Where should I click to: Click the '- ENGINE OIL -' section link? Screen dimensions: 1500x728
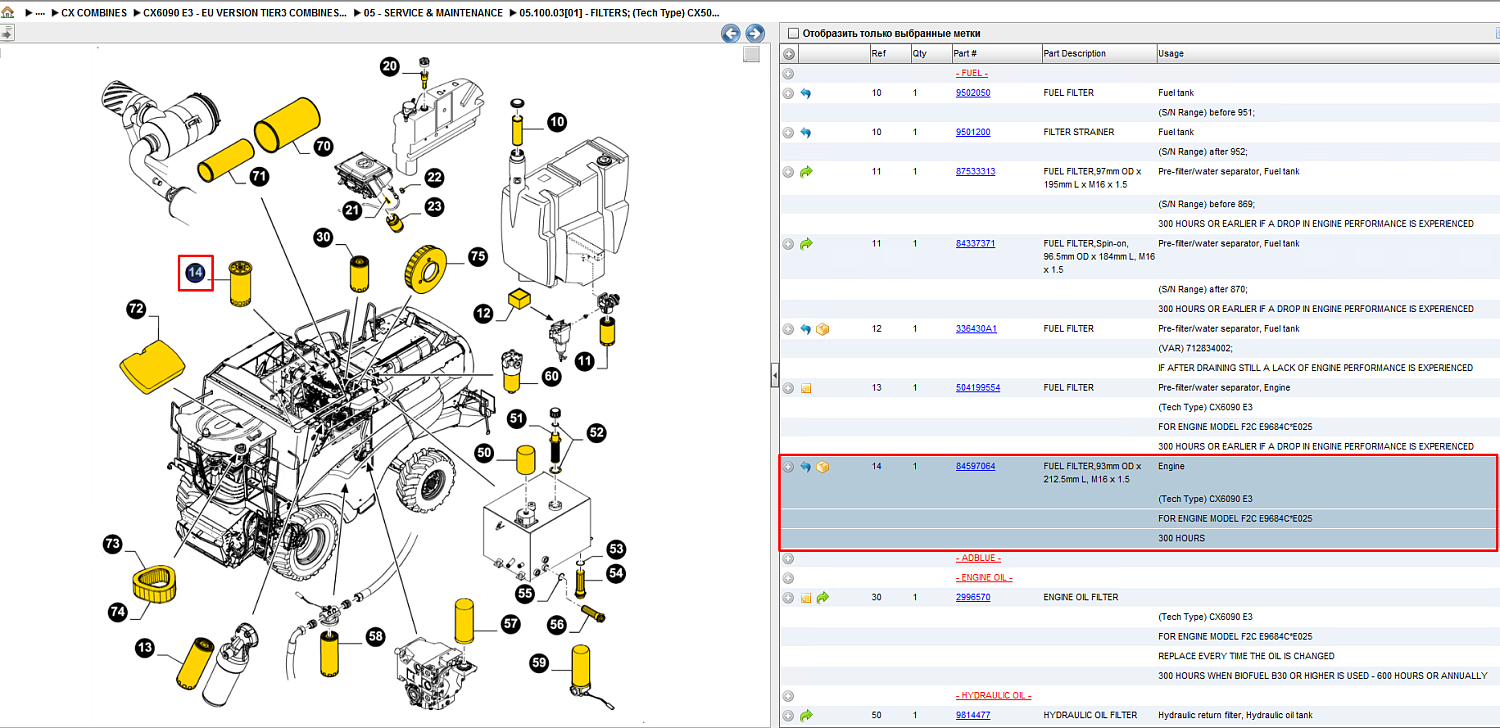[x=984, y=578]
